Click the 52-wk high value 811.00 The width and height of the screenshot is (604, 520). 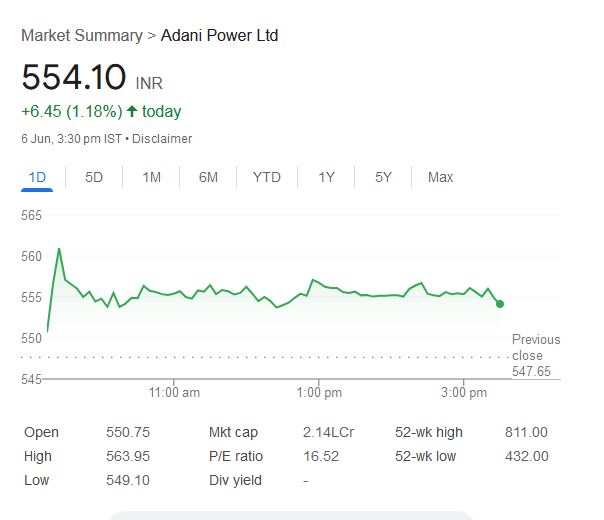pos(526,432)
